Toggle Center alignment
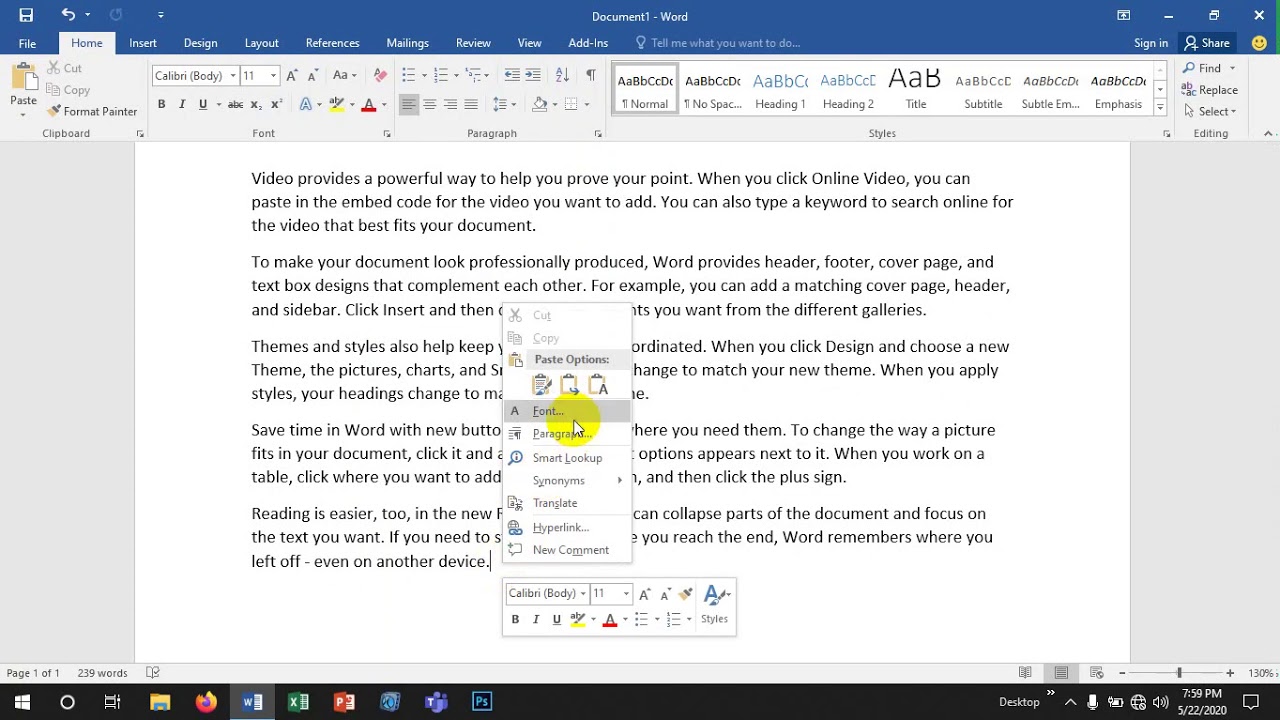The image size is (1280, 720). click(429, 104)
